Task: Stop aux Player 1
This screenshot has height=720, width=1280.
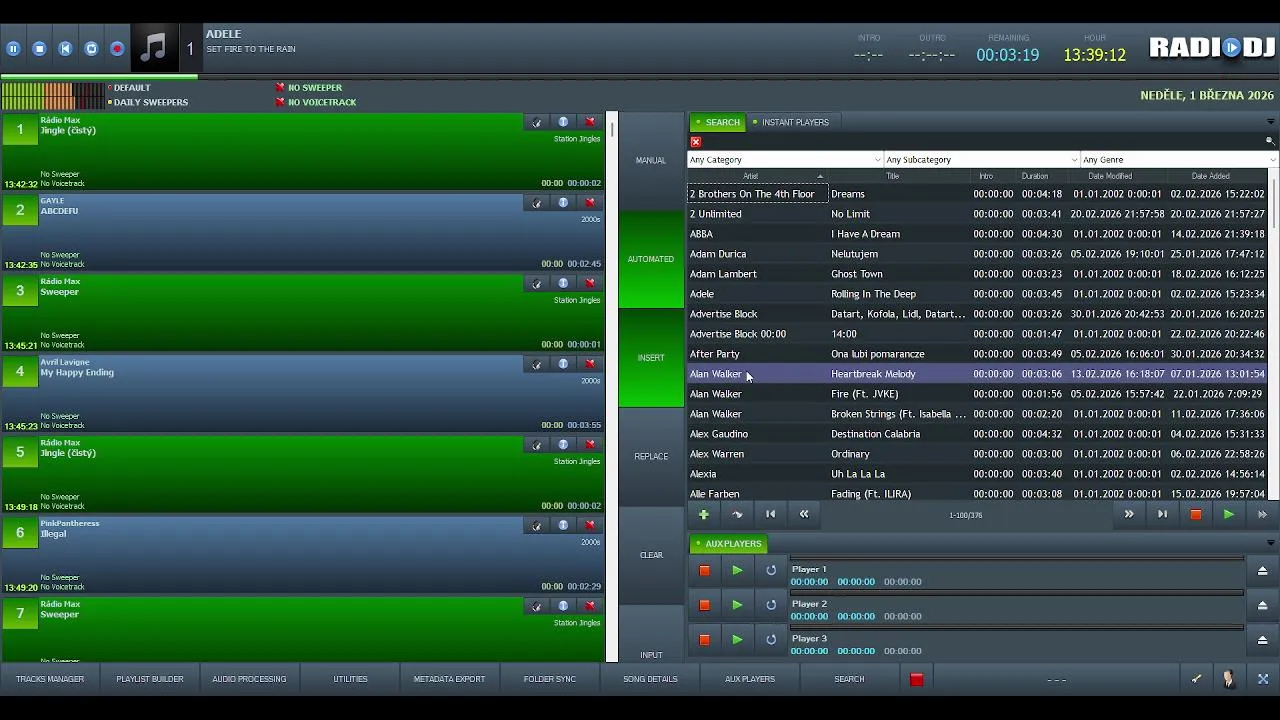Action: pyautogui.click(x=704, y=571)
